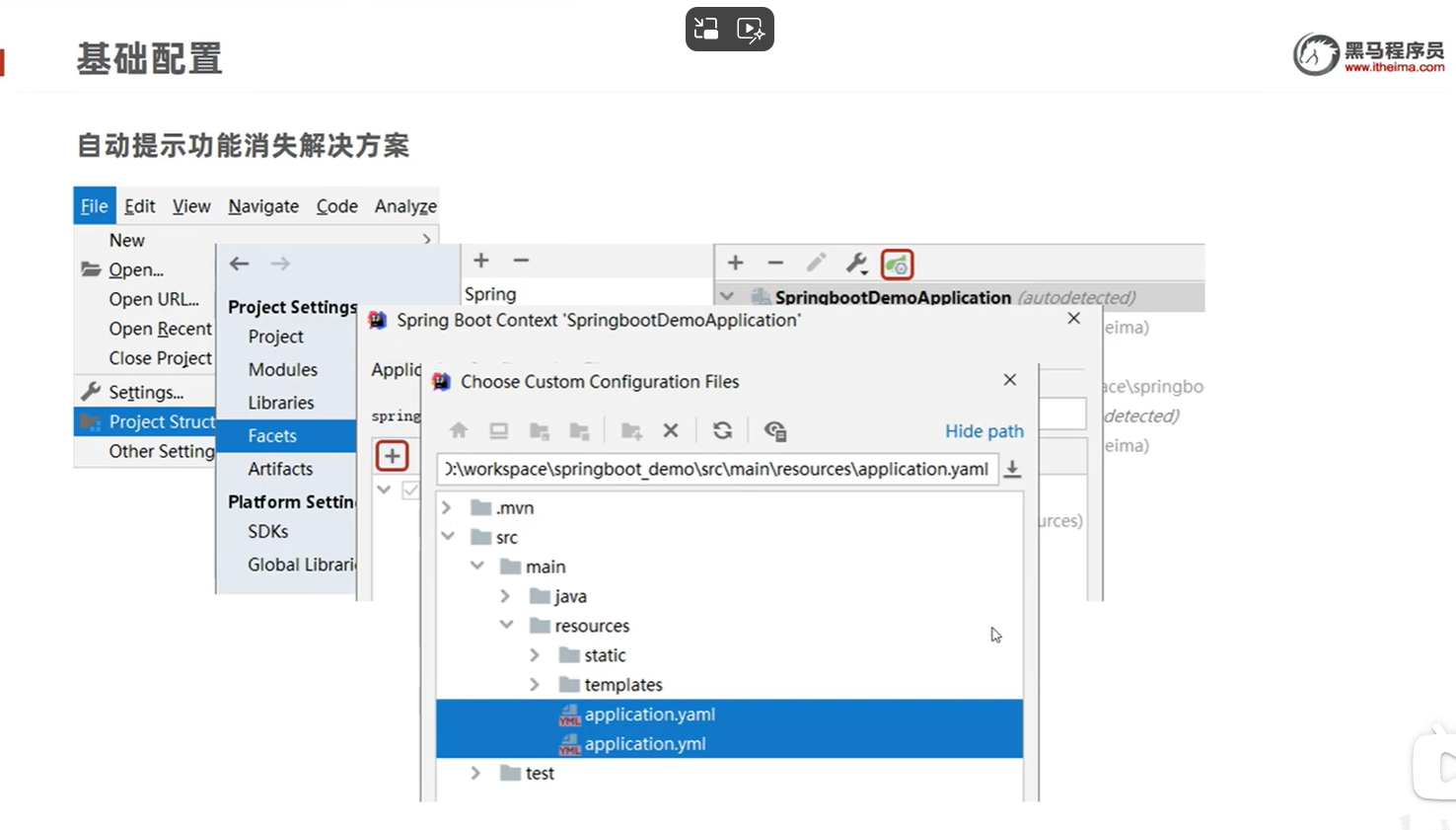Click Module directory icon in file chooser
Screen dimensions: 1456x830
(x=580, y=431)
